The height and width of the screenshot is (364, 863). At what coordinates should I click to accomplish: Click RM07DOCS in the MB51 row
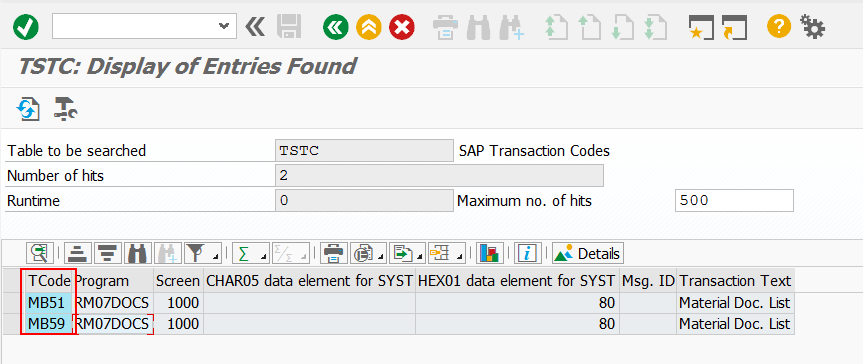(113, 302)
